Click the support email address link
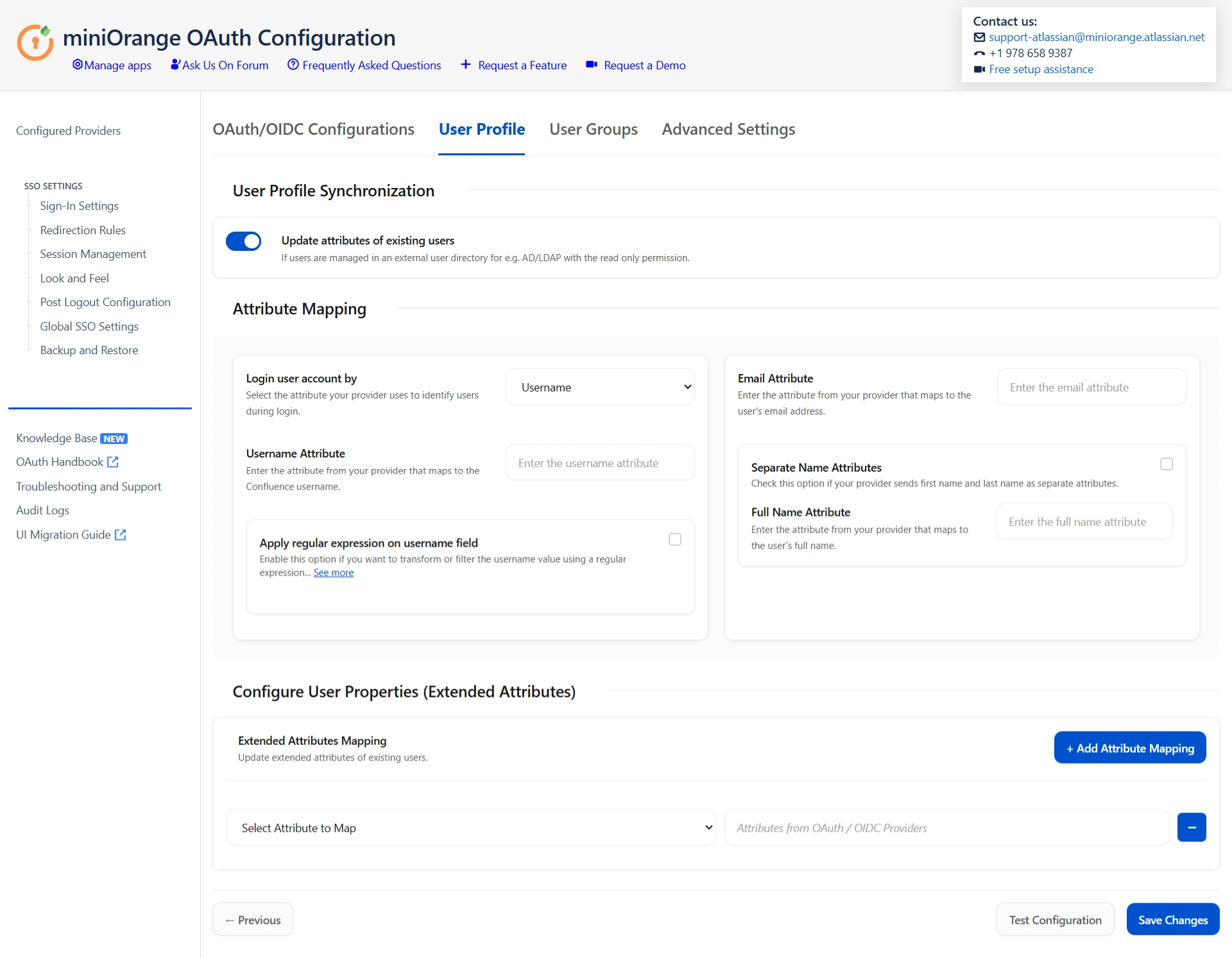The height and width of the screenshot is (958, 1232). 1097,37
